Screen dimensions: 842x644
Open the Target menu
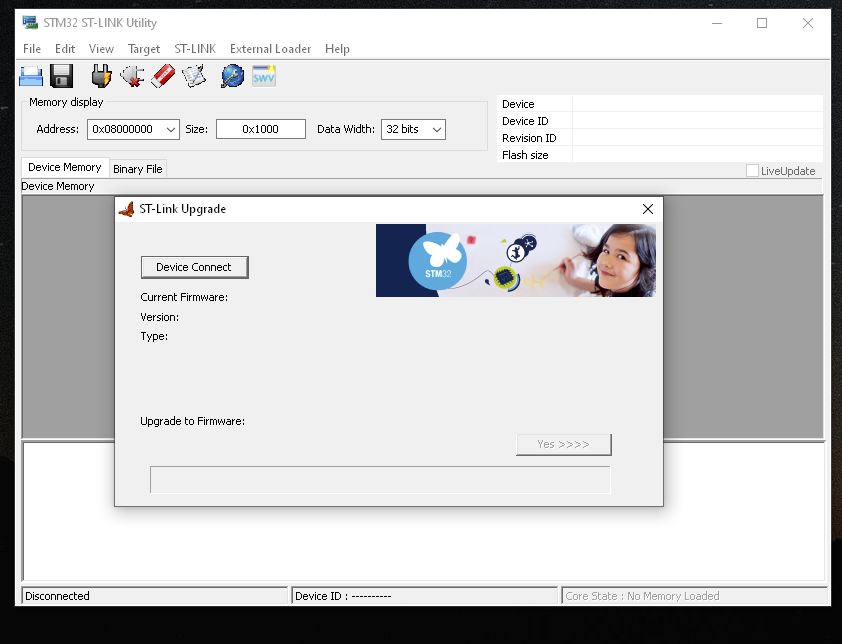(x=144, y=48)
